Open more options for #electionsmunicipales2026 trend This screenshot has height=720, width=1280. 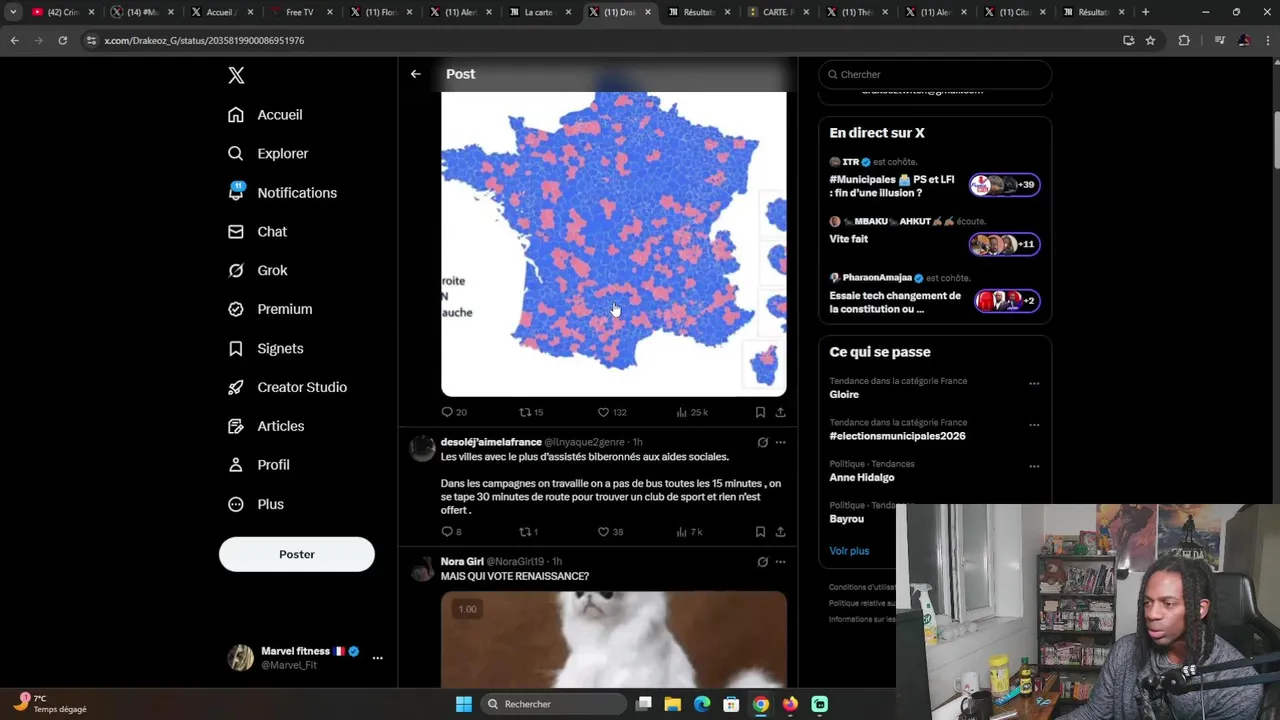tap(1034, 425)
